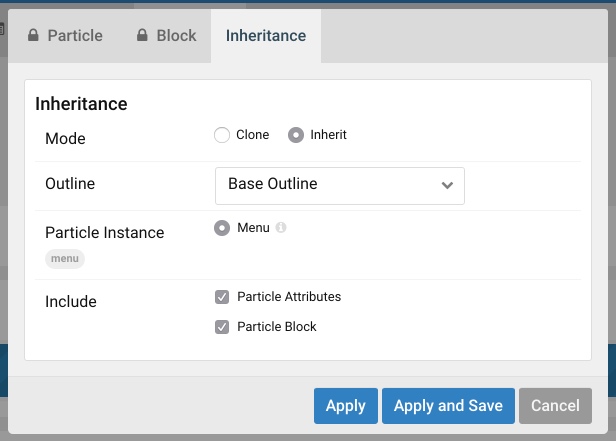The image size is (616, 441).
Task: Select the Inheritance tab
Action: [x=266, y=36]
